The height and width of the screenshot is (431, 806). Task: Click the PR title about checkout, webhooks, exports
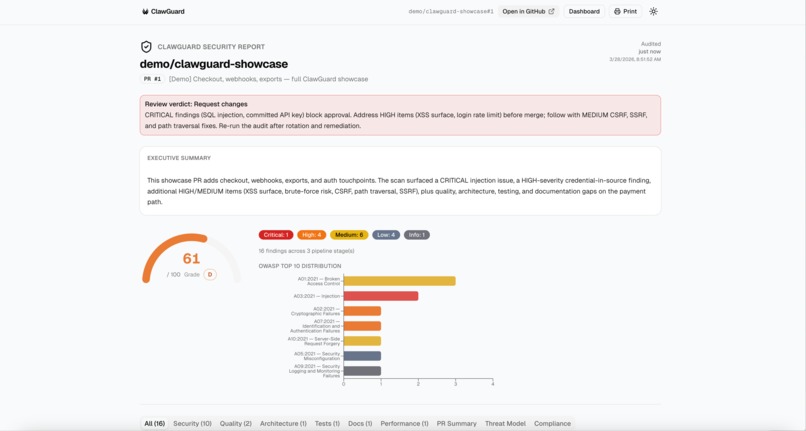click(268, 79)
